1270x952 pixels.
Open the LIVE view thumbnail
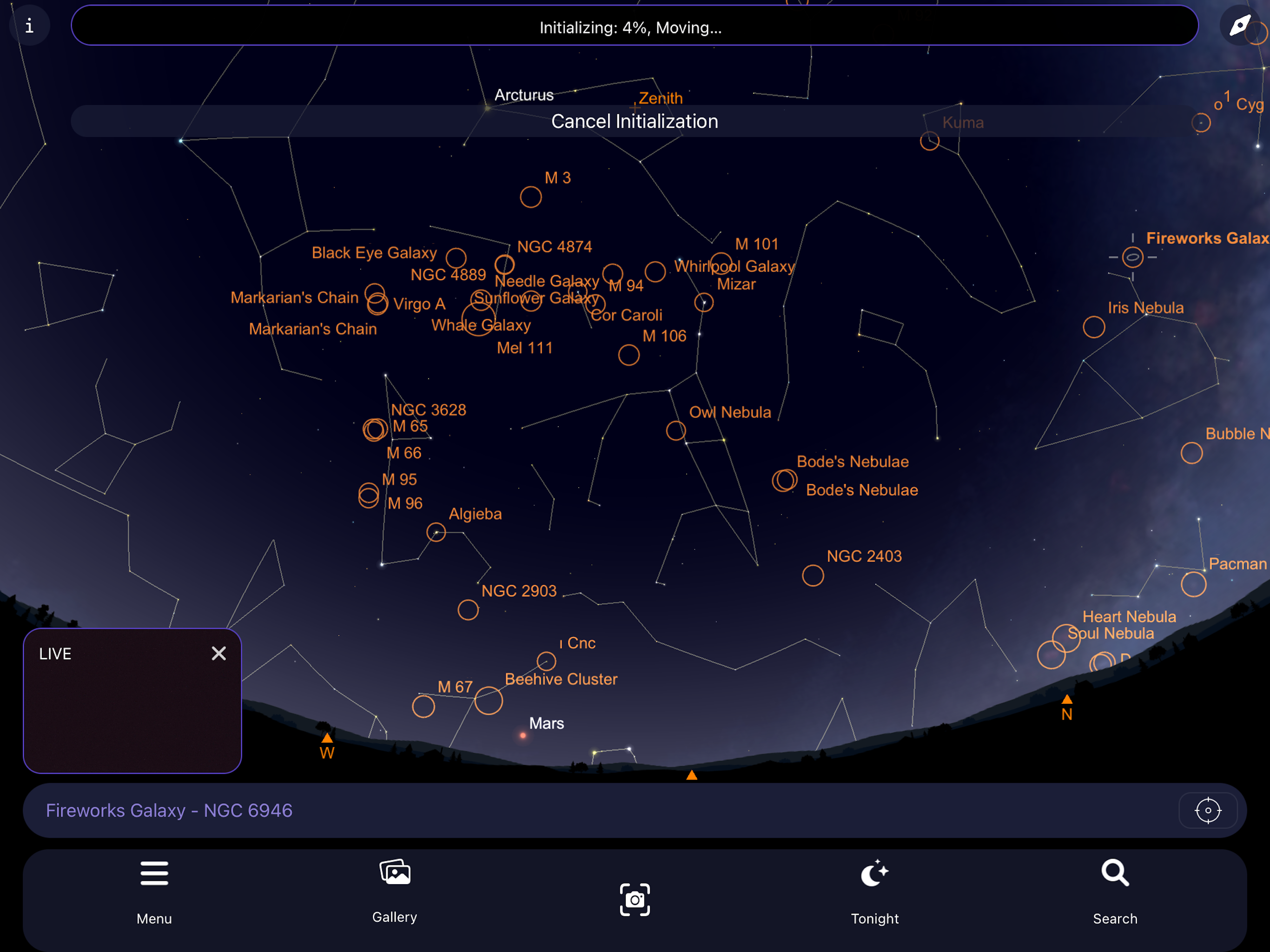click(x=132, y=701)
